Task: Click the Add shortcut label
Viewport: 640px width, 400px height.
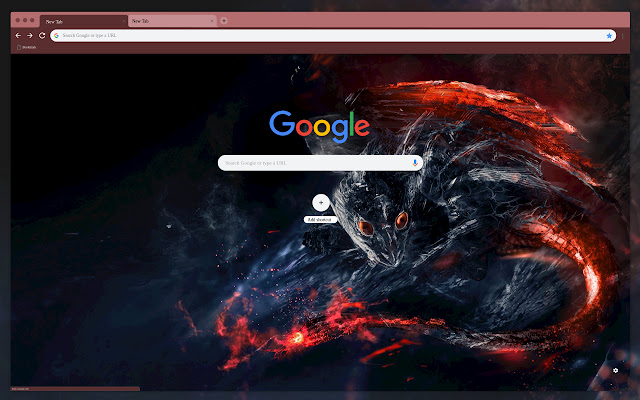Action: (320, 220)
